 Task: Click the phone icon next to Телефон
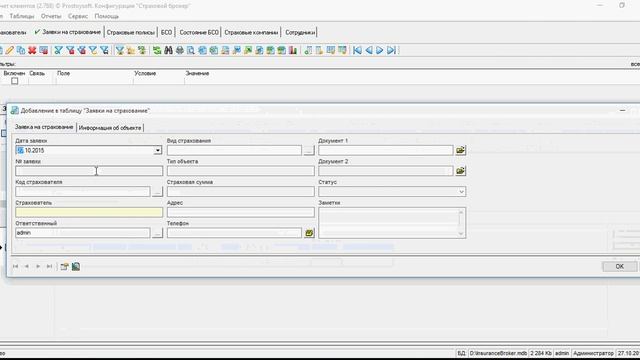(309, 233)
